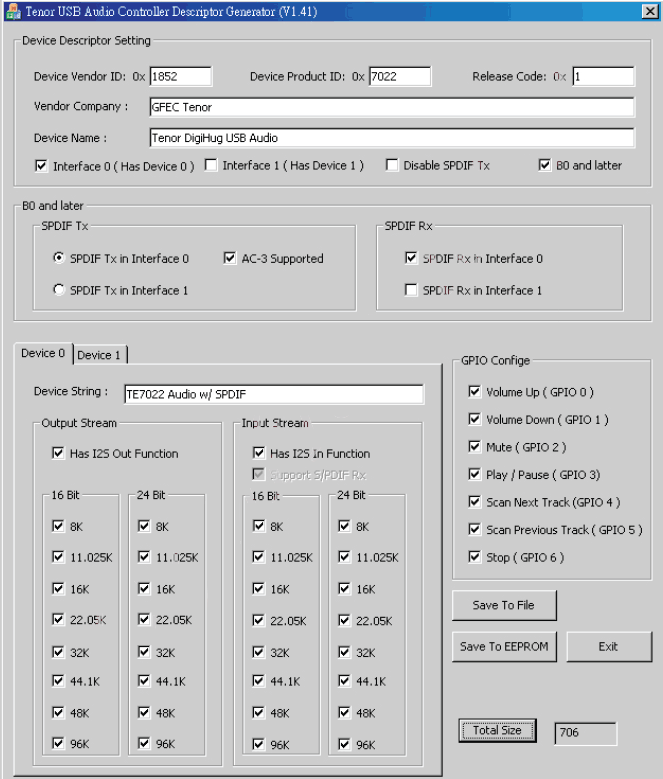
Task: Switch to the Device 1 tab
Action: click(99, 355)
